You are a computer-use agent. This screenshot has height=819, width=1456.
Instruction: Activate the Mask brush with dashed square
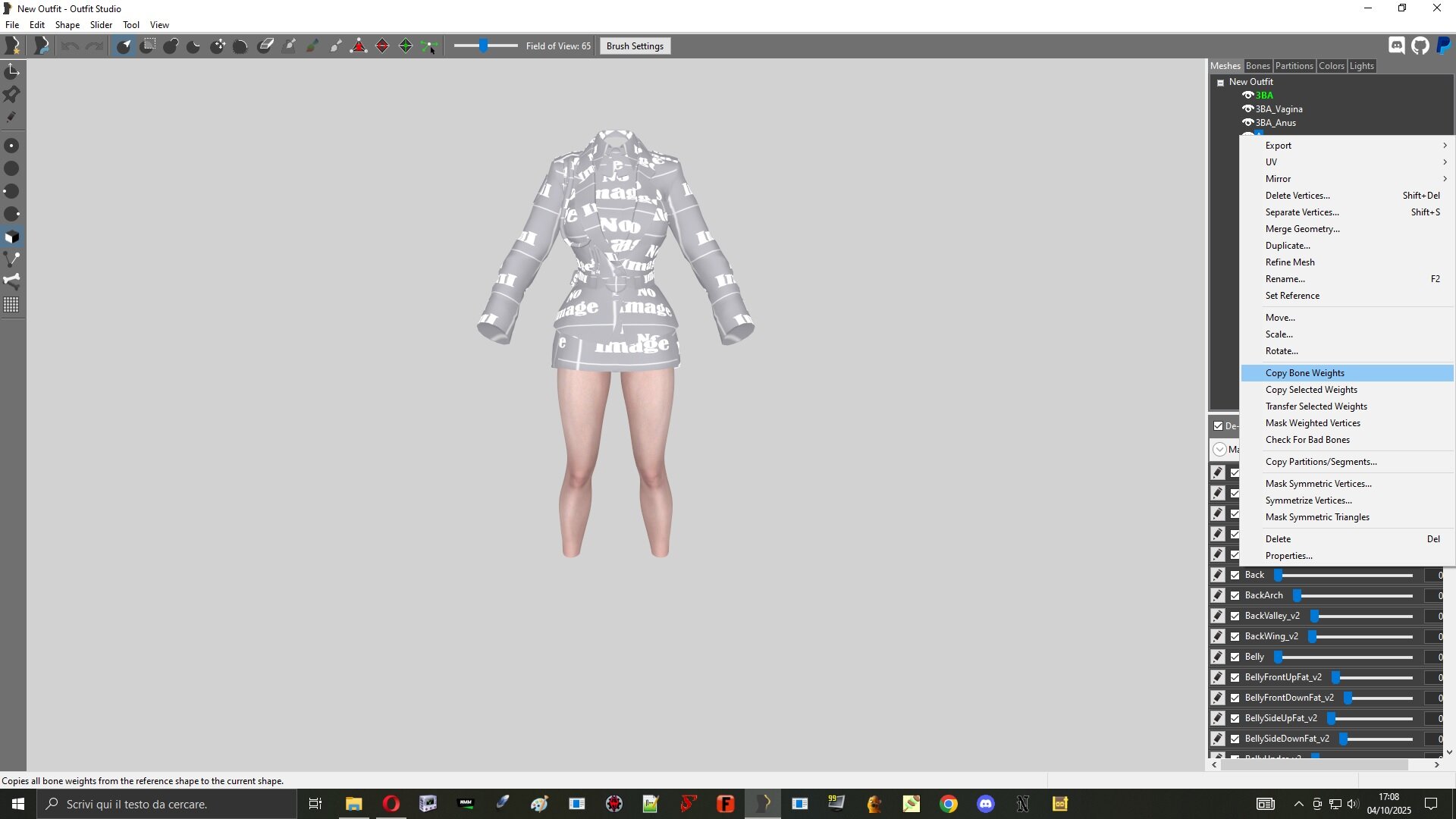(x=148, y=46)
